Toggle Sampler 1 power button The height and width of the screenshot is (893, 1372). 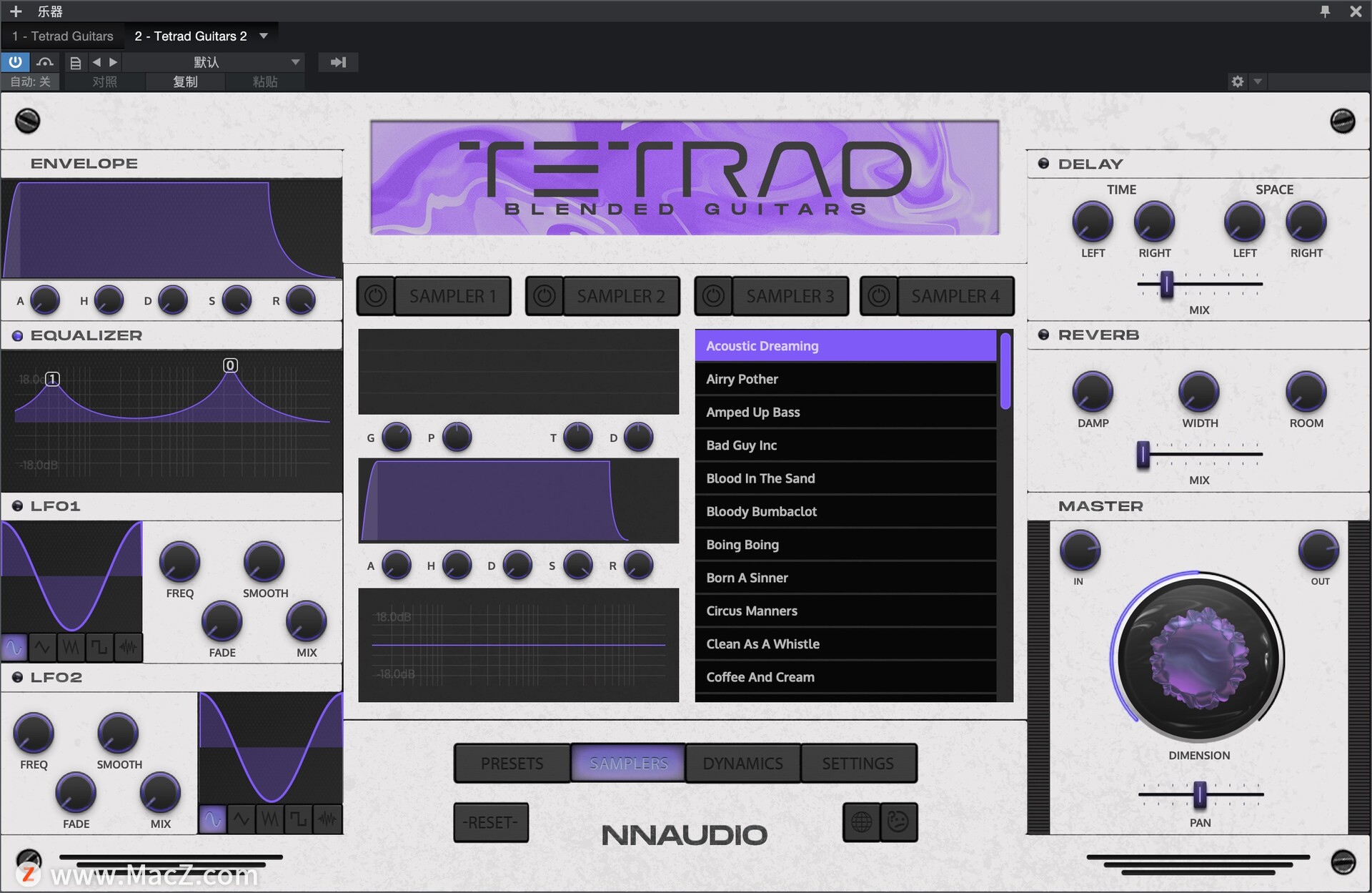point(376,296)
